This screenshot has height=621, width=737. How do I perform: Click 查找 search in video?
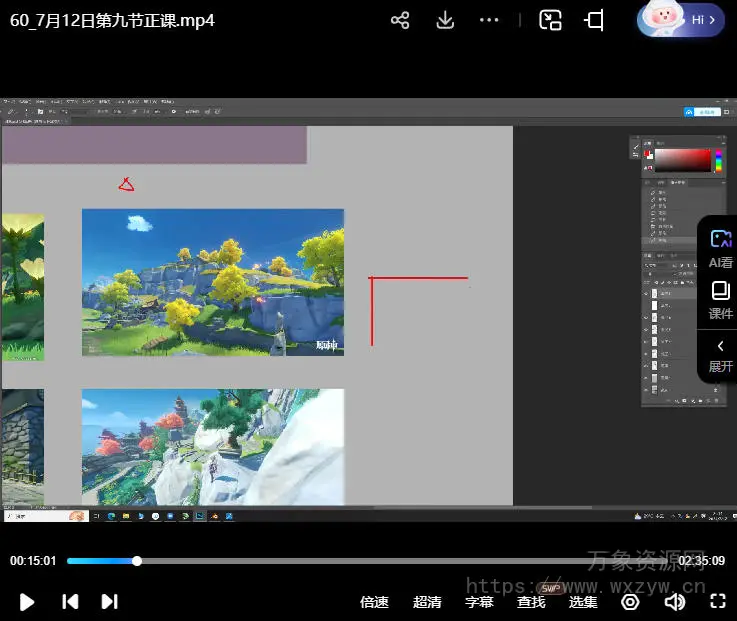point(531,602)
